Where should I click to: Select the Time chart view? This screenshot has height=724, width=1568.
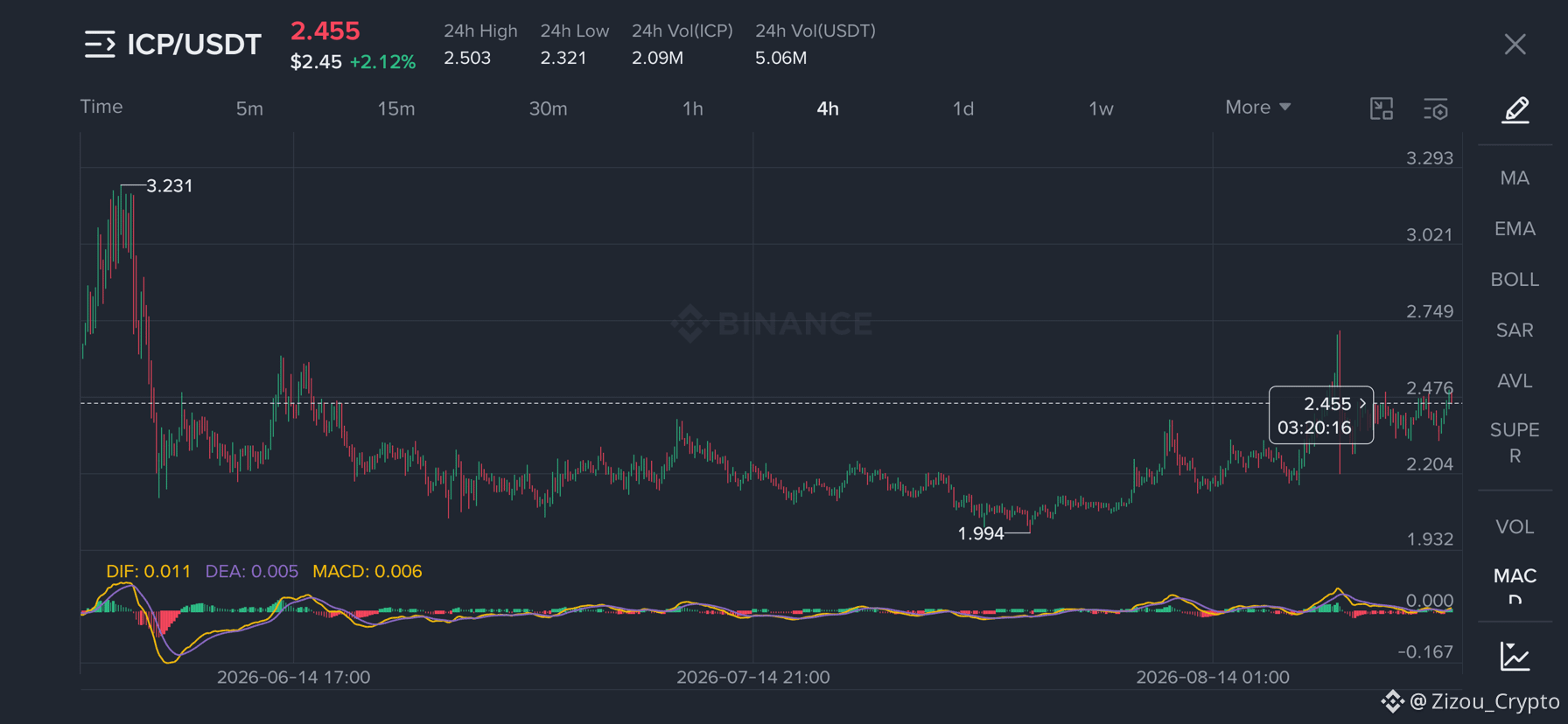[101, 107]
